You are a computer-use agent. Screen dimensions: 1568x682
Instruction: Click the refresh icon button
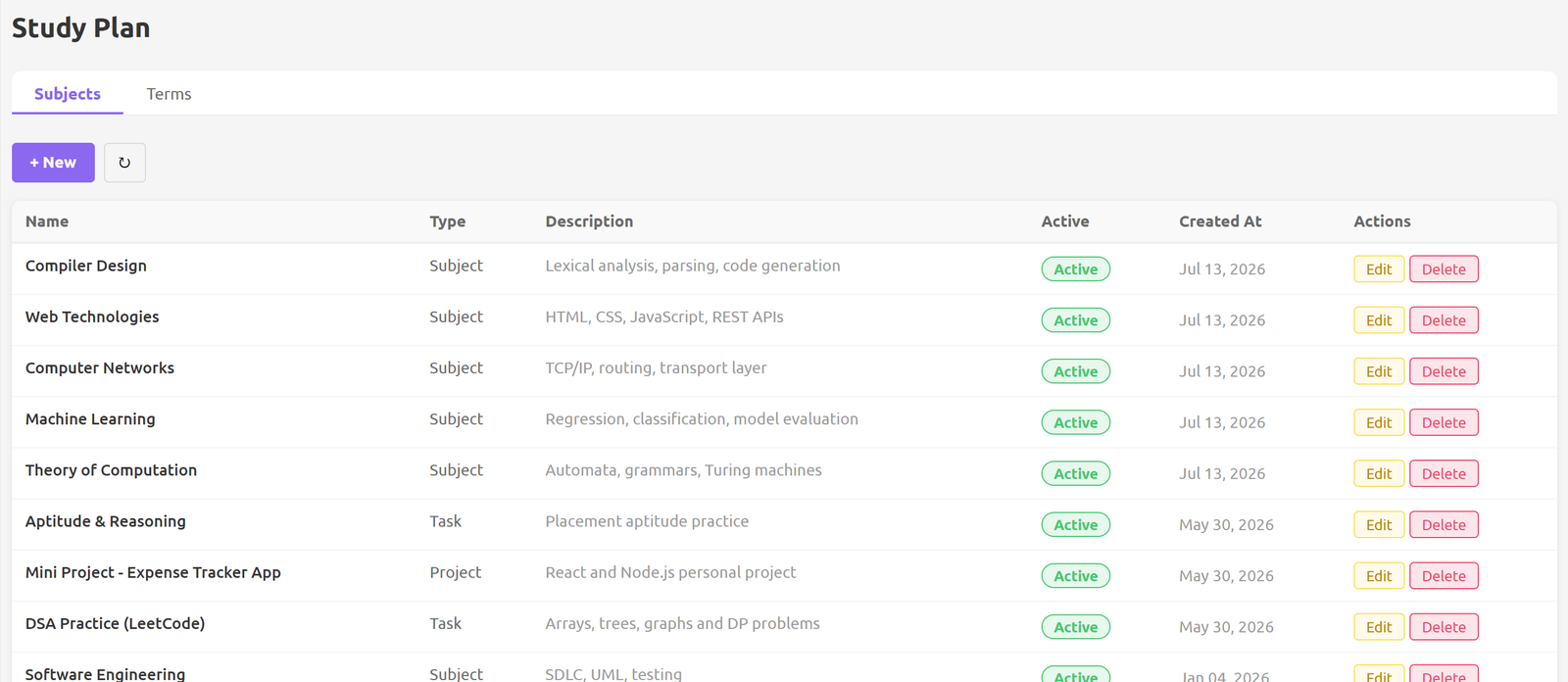(124, 163)
